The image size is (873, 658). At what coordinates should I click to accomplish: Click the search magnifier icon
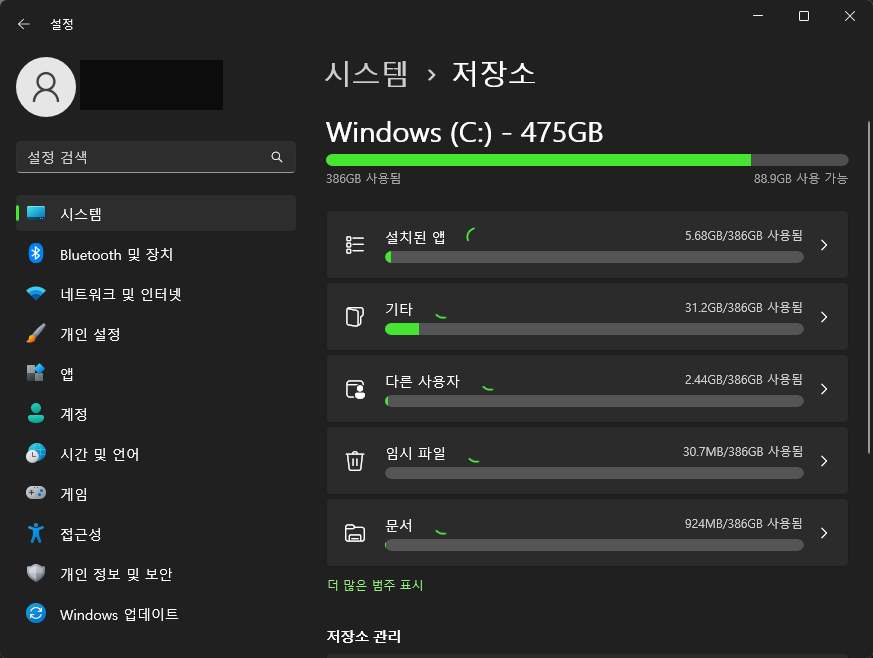point(277,157)
